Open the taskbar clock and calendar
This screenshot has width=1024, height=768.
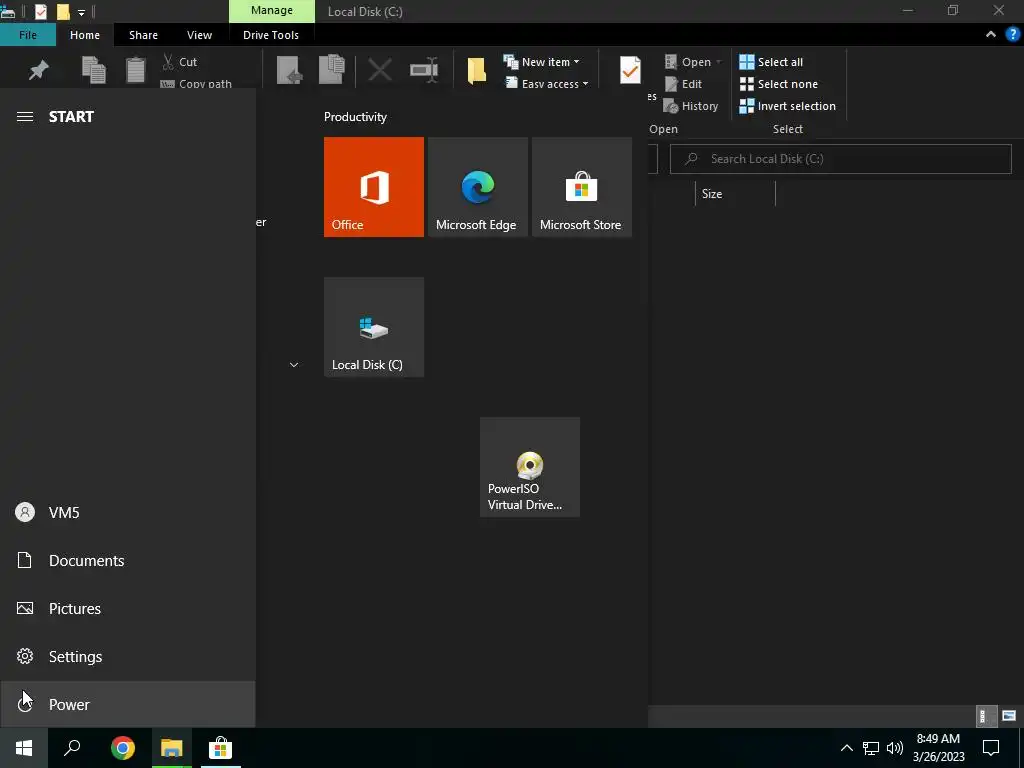point(938,748)
